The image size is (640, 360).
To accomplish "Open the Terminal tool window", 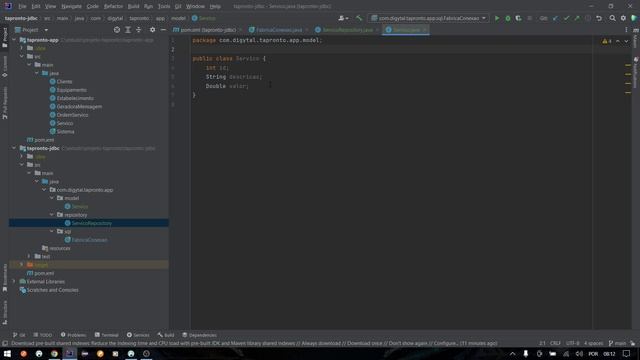I will click(x=107, y=335).
